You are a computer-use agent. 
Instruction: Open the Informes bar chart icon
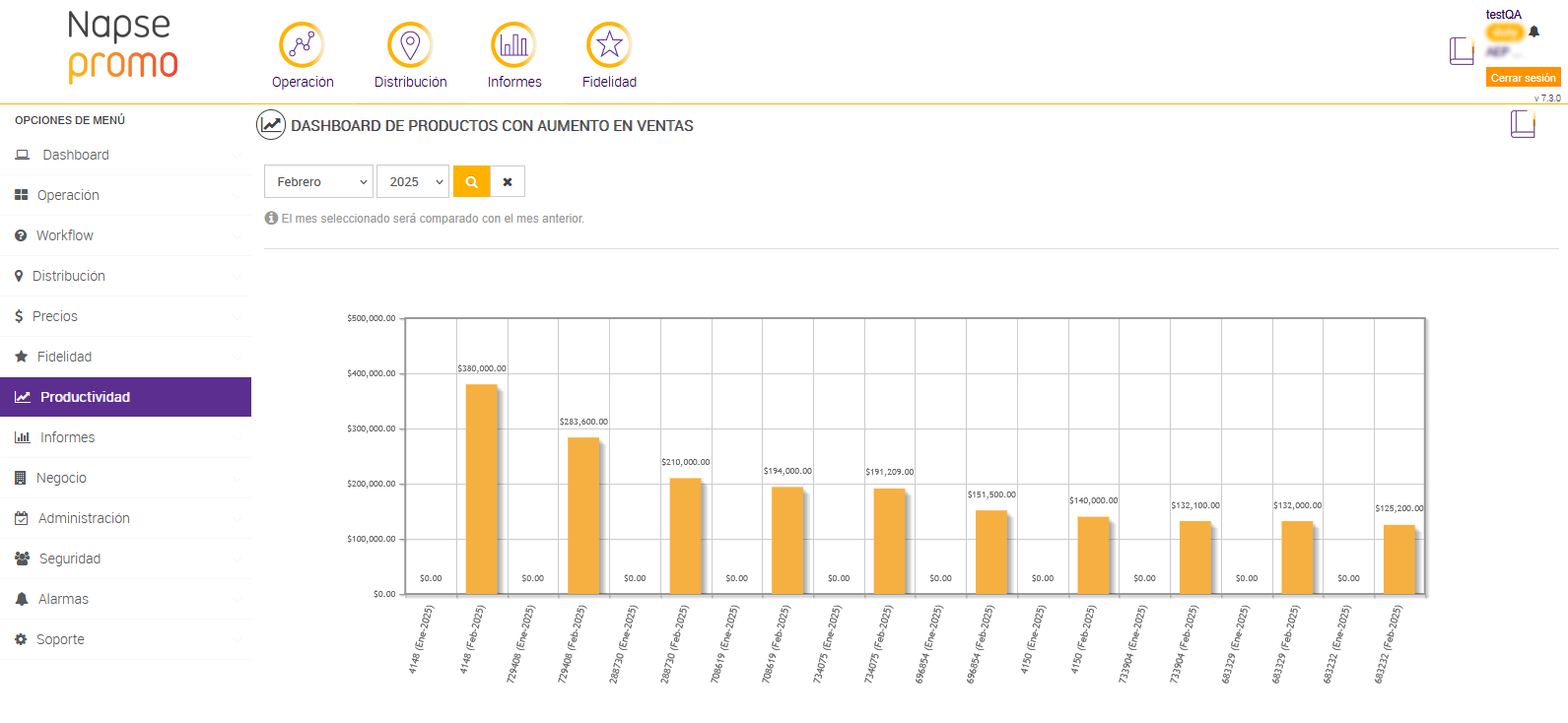point(513,45)
